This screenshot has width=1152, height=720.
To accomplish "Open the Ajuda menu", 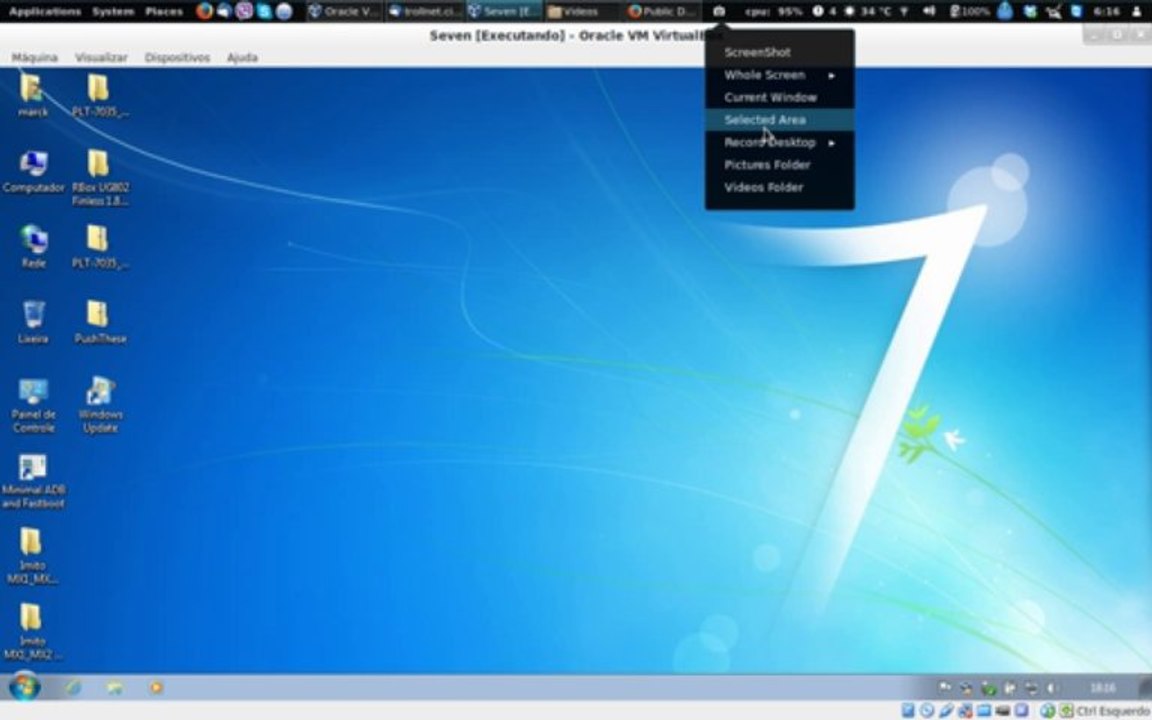I will pyautogui.click(x=242, y=57).
